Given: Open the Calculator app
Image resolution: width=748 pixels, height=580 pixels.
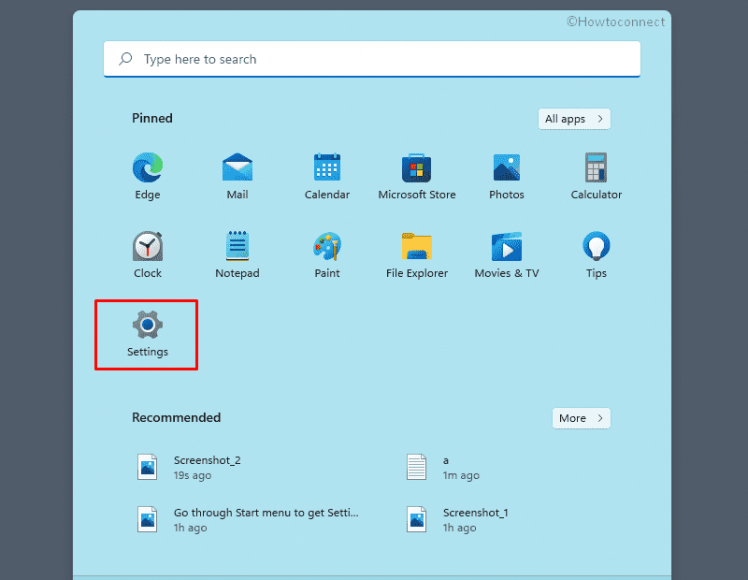Looking at the screenshot, I should click(596, 176).
